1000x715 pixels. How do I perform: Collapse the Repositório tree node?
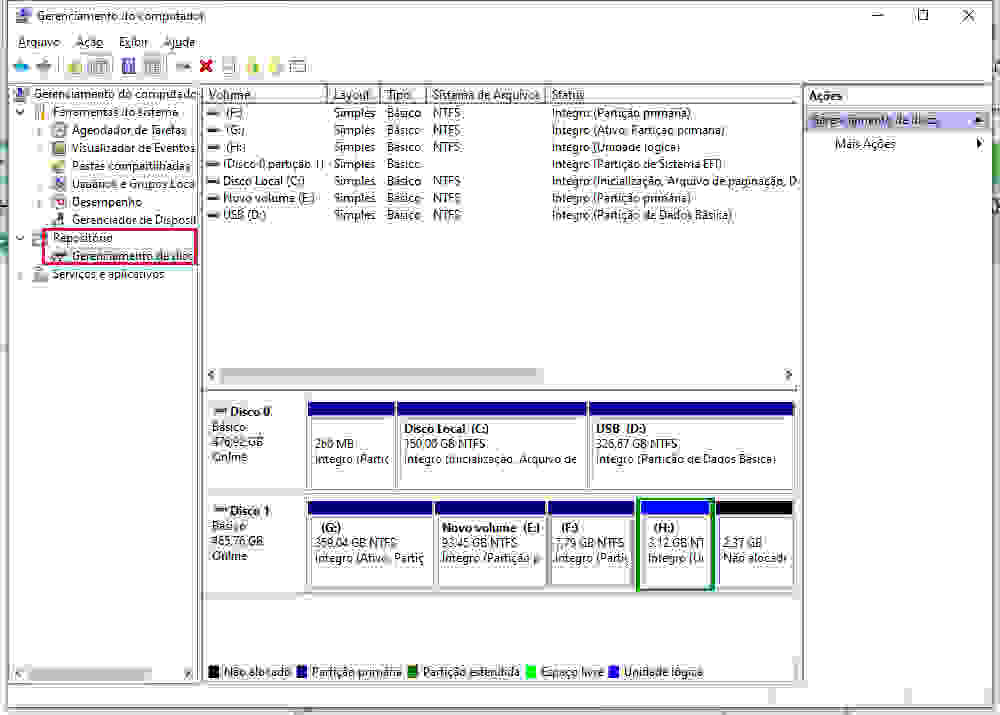tap(21, 238)
